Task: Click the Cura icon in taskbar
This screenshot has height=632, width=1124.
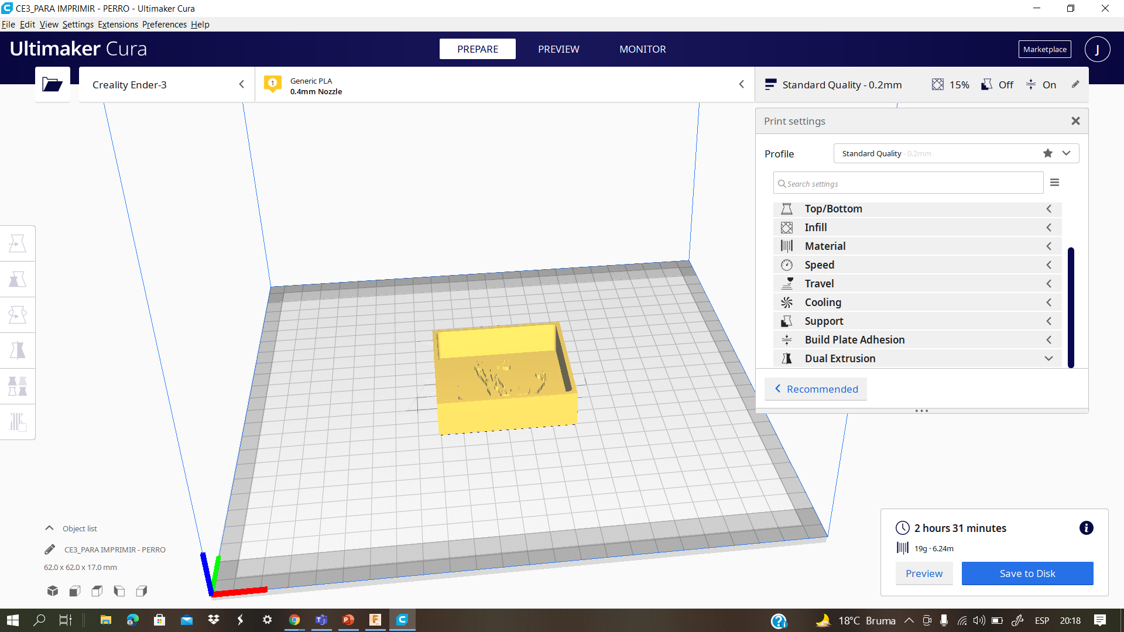Action: tap(402, 620)
